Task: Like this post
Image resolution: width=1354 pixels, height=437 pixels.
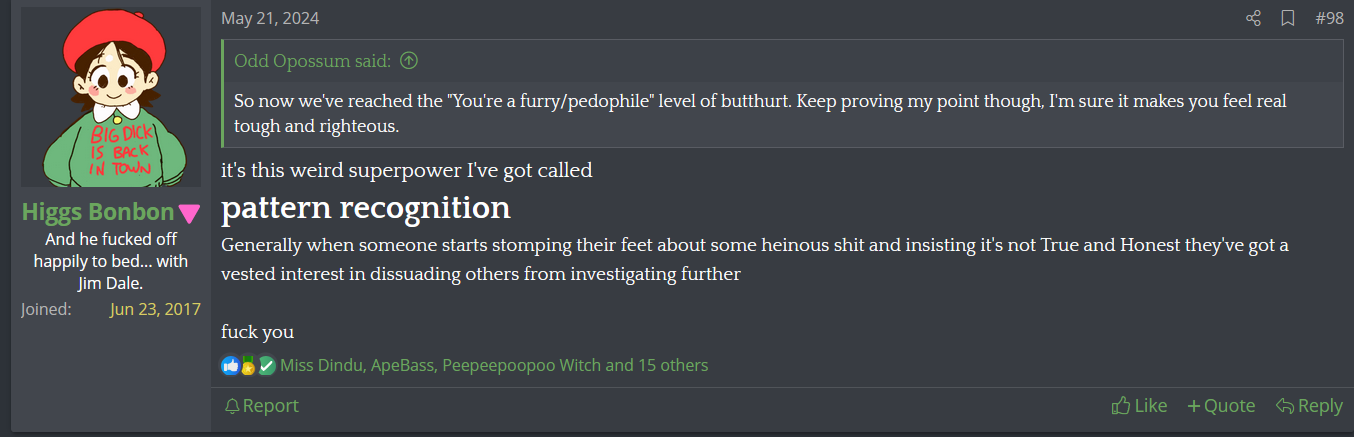Action: click(1139, 405)
